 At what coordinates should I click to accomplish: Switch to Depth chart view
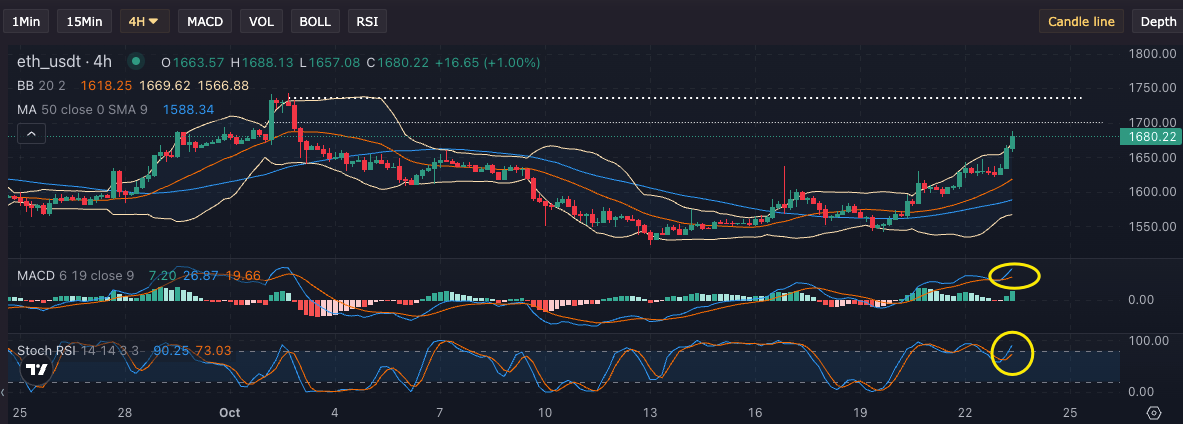[1158, 21]
